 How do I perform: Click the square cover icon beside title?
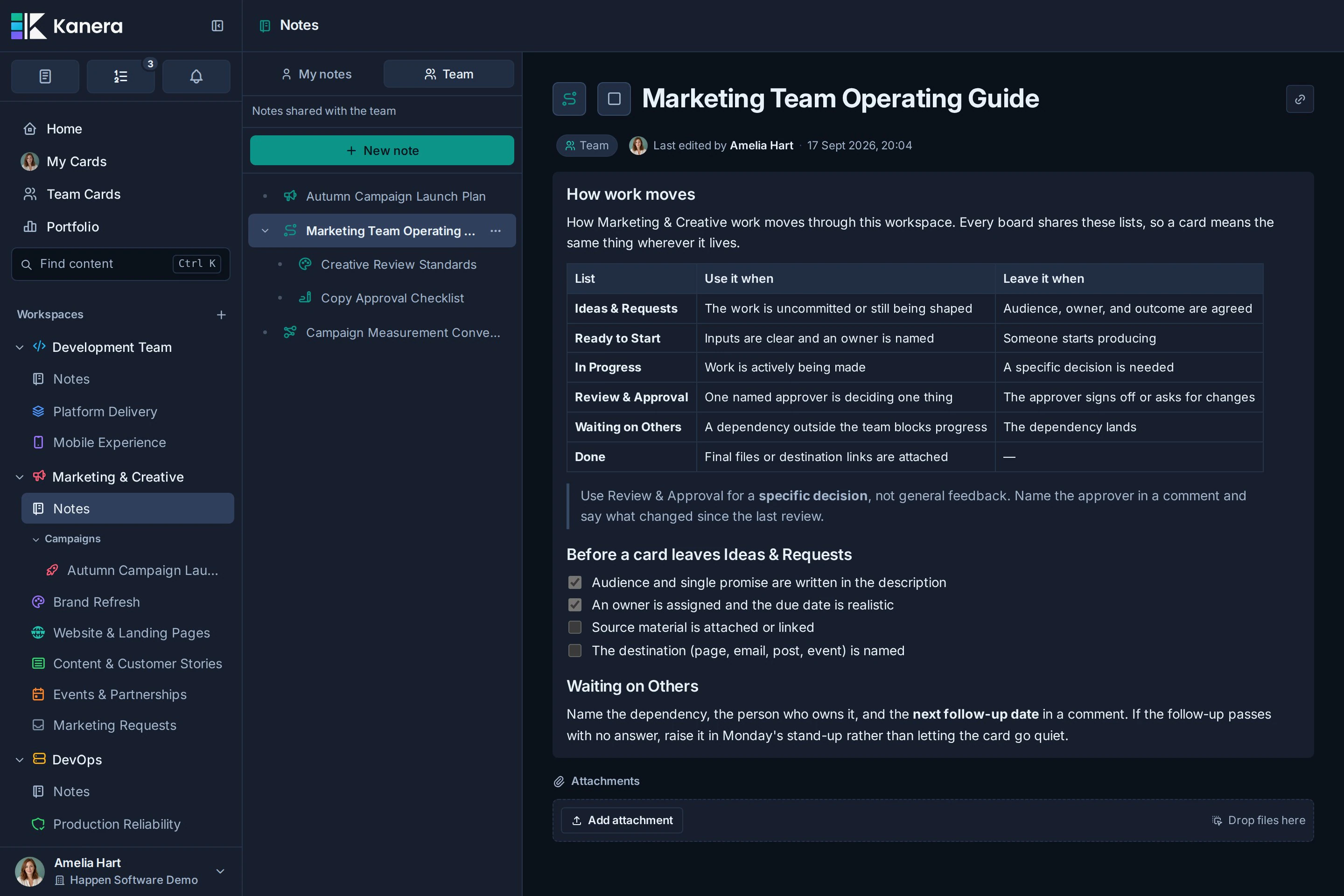(614, 99)
